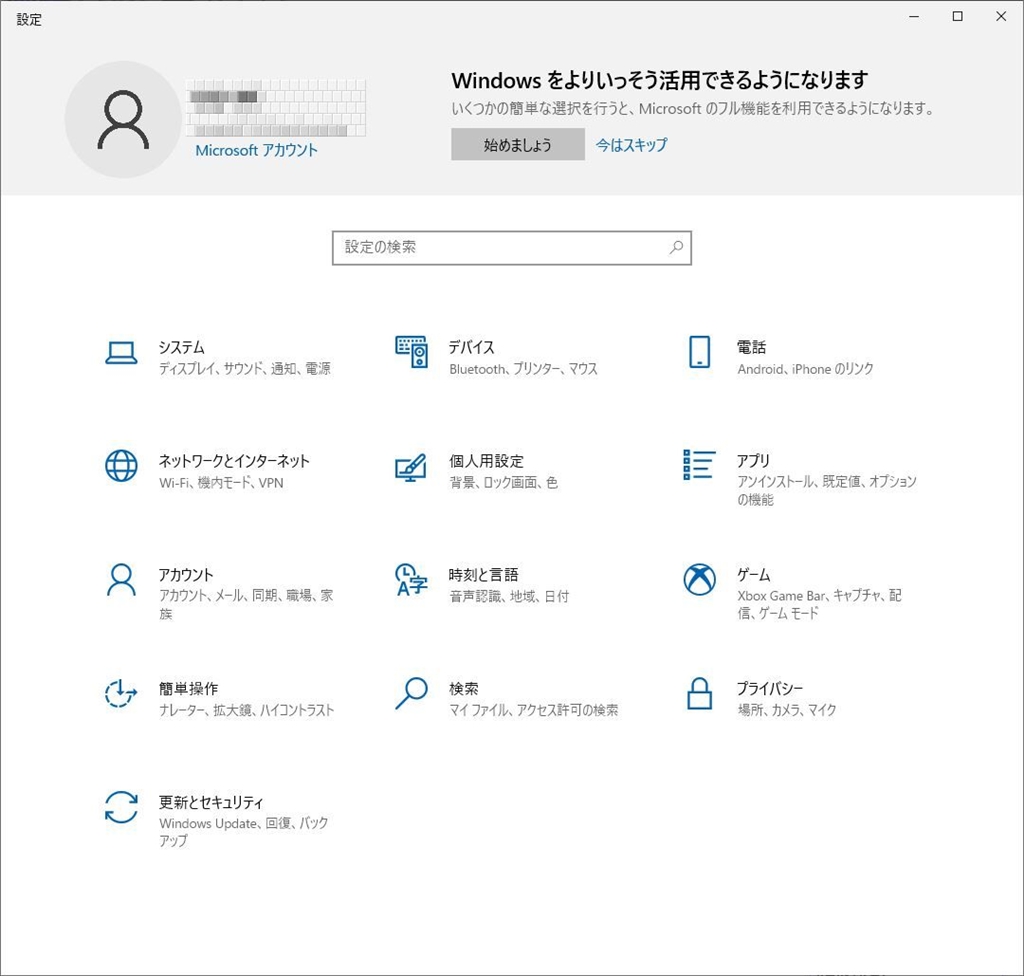1024x976 pixels.
Task: Click the text マイ ファイル、アクセス許可の検索
Action: click(534, 709)
